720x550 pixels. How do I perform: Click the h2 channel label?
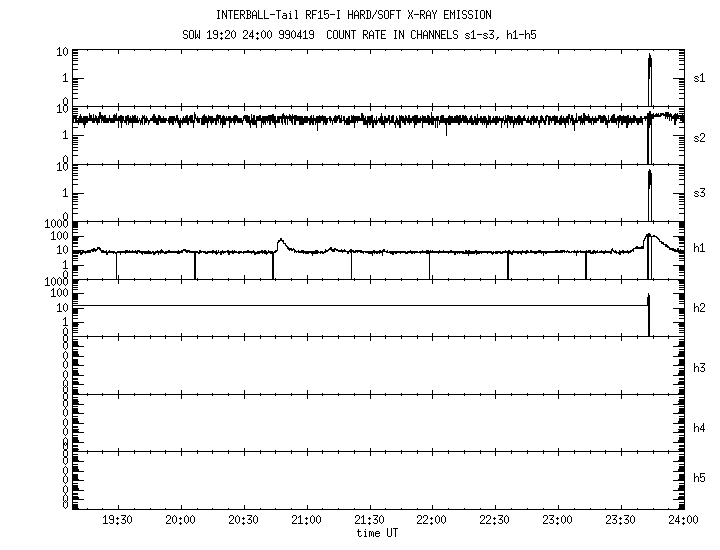pyautogui.click(x=700, y=309)
